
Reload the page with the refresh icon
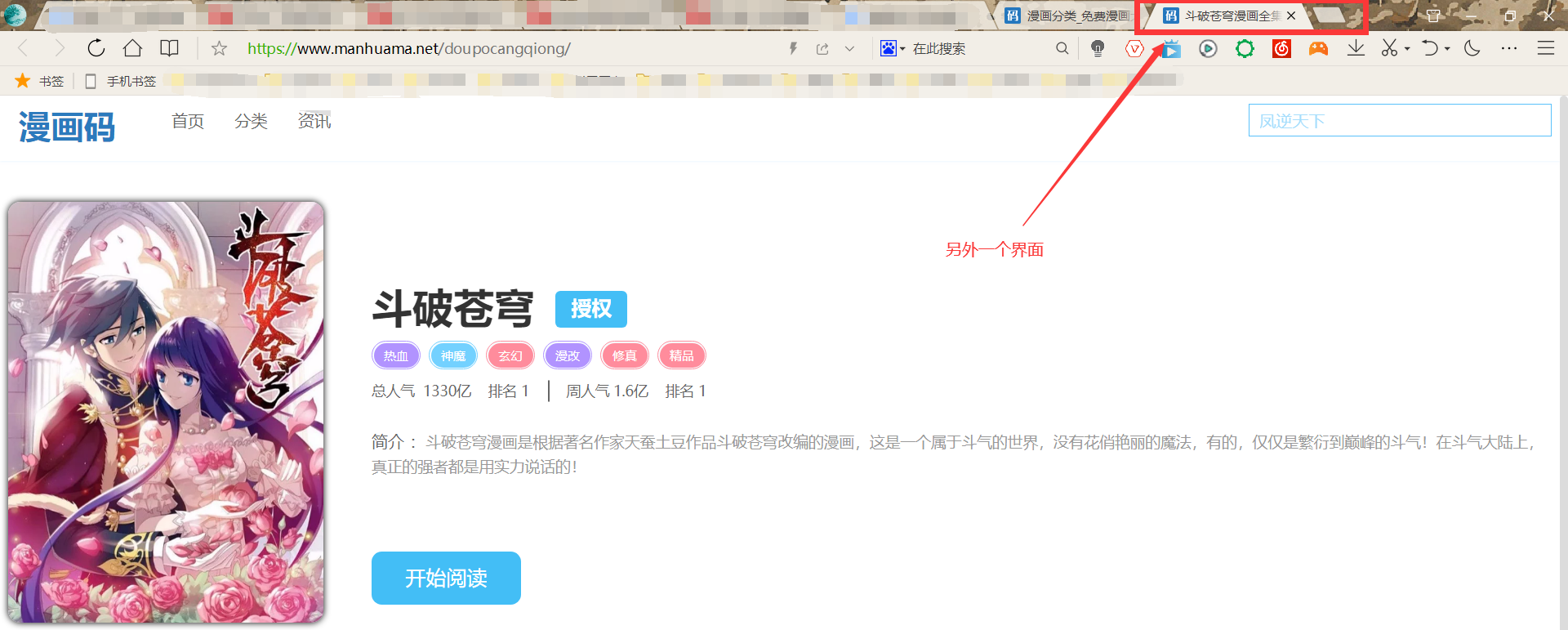[x=96, y=48]
